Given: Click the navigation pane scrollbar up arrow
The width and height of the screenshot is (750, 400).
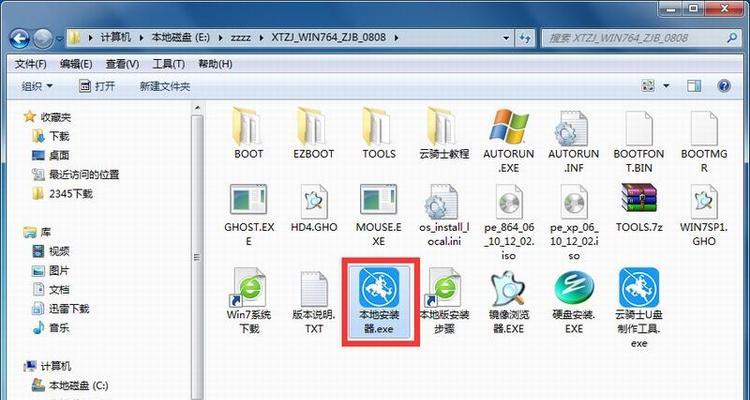Looking at the screenshot, I should pyautogui.click(x=197, y=109).
